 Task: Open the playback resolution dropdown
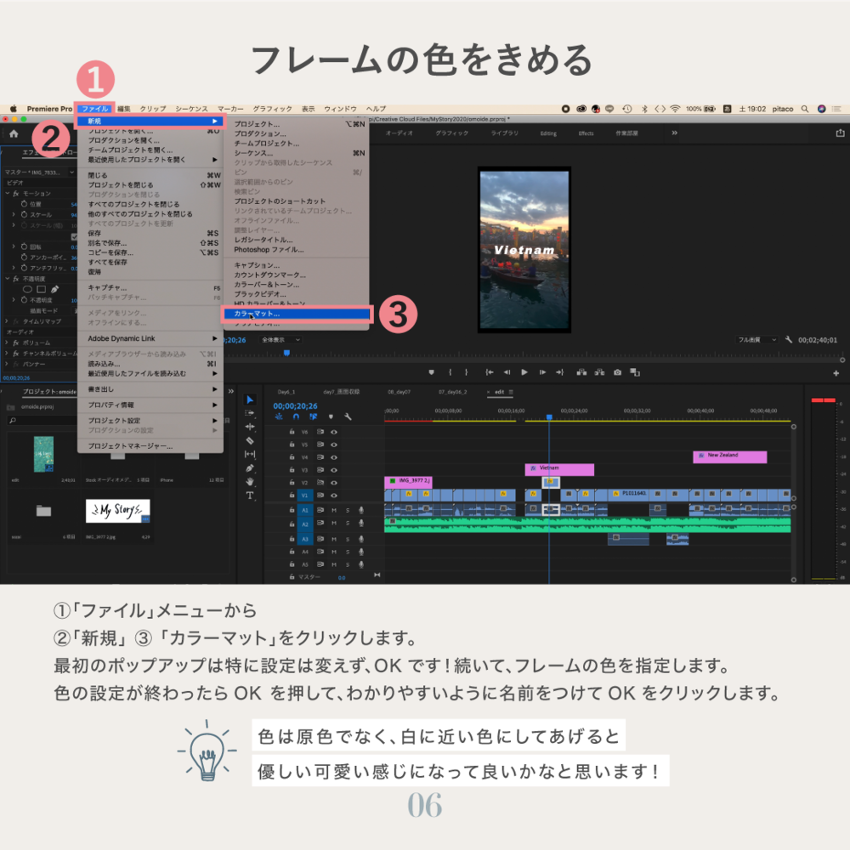pos(757,340)
